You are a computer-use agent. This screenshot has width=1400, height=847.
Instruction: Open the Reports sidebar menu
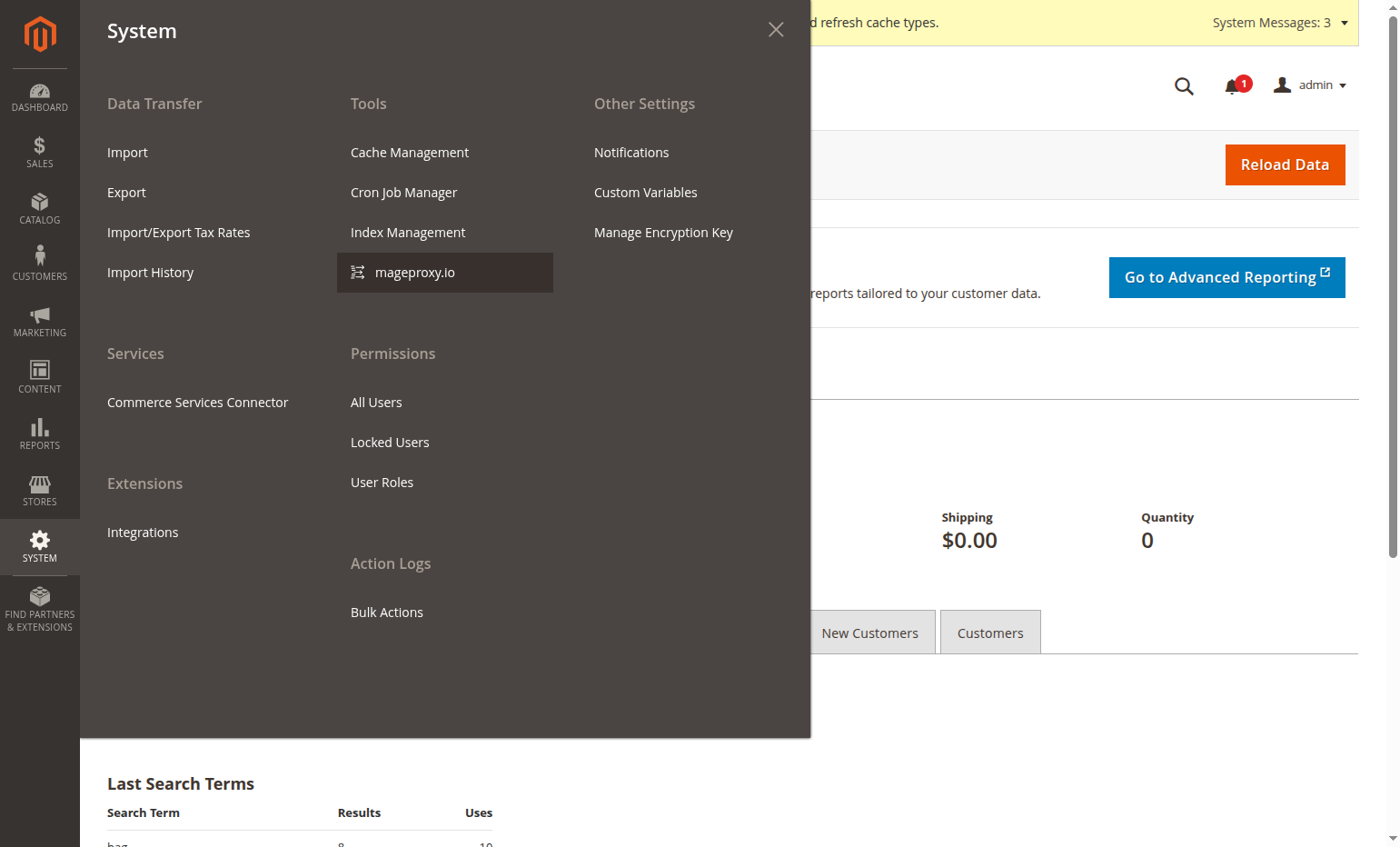tap(40, 434)
